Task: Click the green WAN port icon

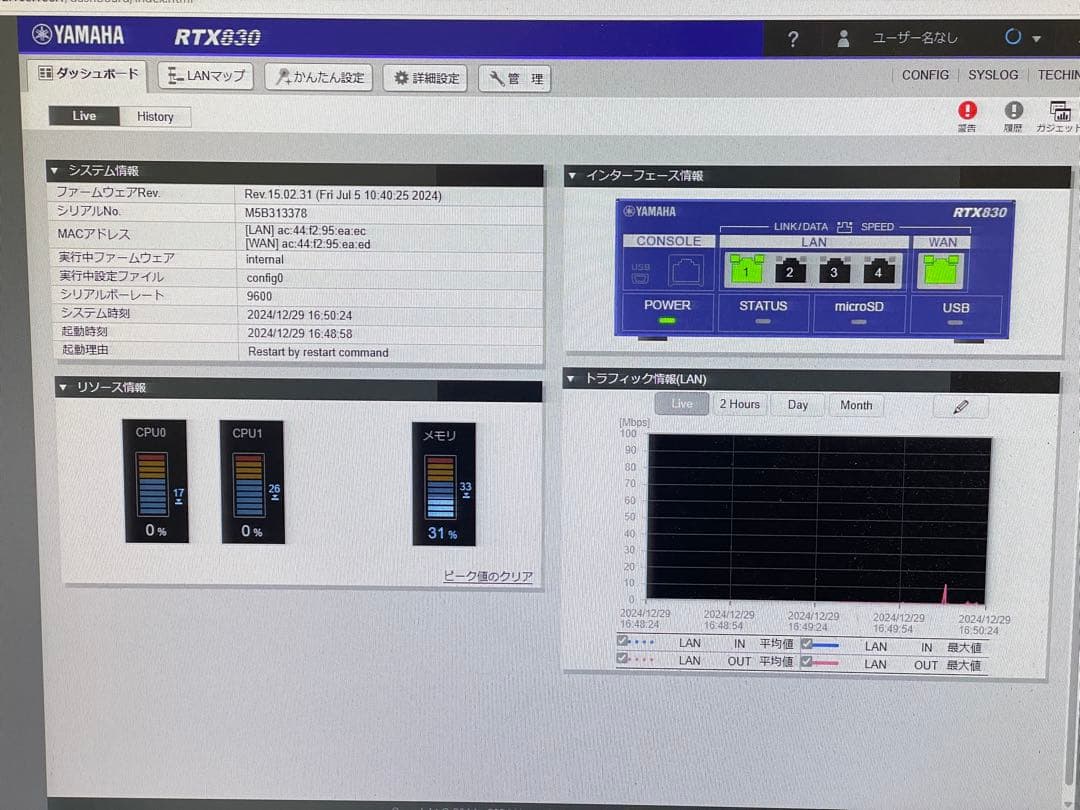Action: (x=941, y=270)
